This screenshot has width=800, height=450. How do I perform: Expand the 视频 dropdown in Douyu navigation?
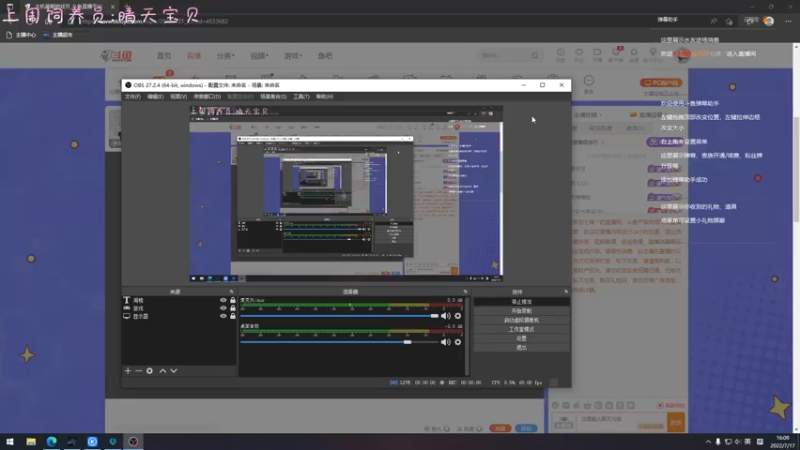259,56
